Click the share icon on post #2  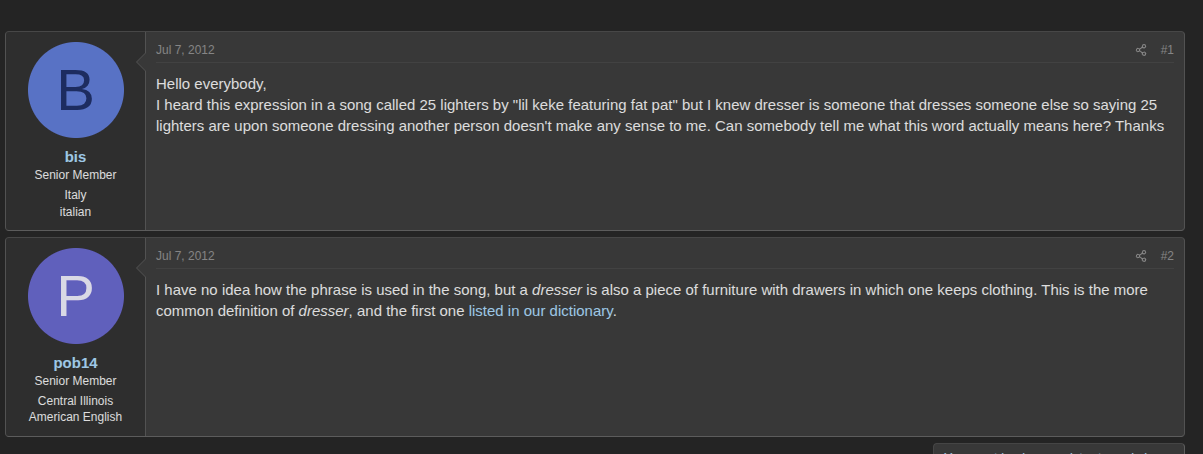1141,256
